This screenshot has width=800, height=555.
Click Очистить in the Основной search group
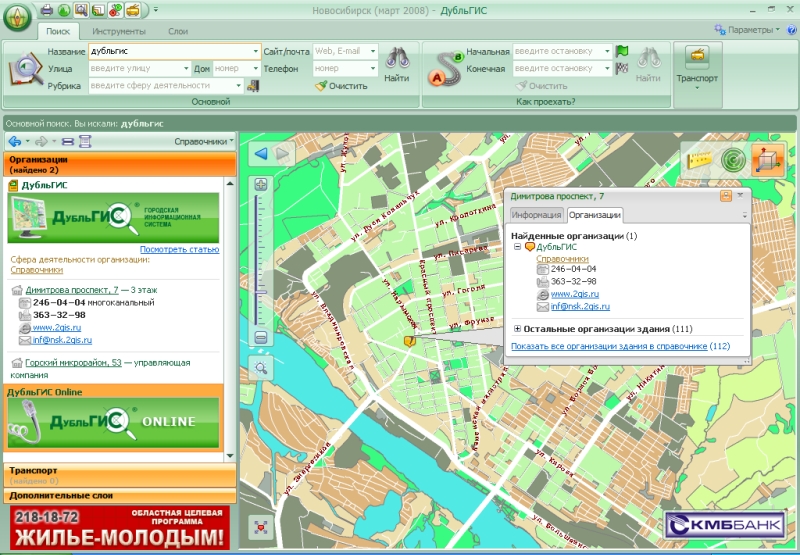[341, 86]
